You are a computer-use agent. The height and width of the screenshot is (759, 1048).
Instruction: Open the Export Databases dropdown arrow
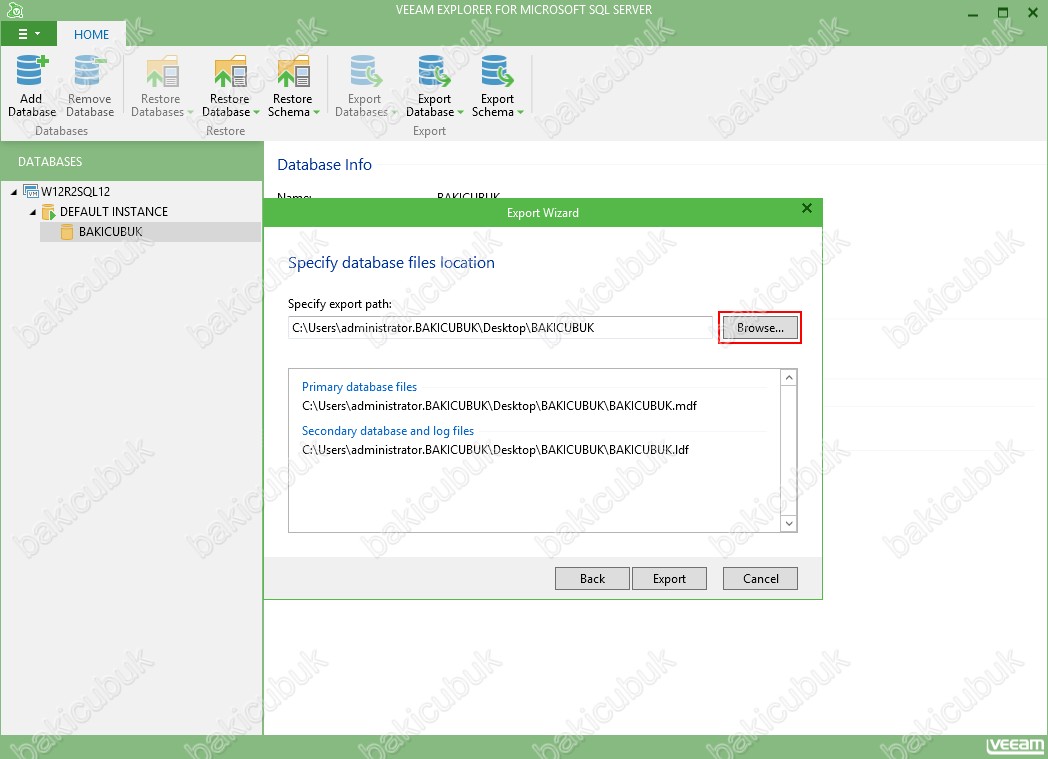click(393, 112)
